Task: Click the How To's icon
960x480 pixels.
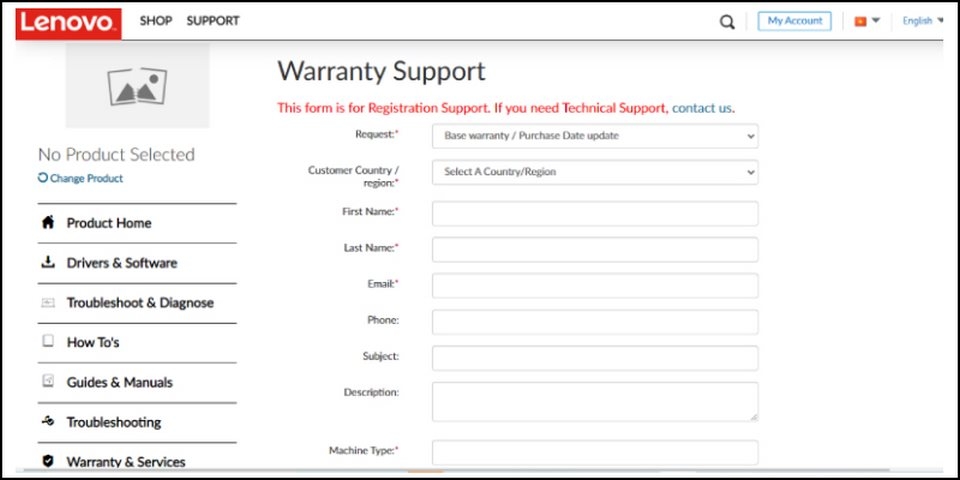Action: tap(48, 341)
